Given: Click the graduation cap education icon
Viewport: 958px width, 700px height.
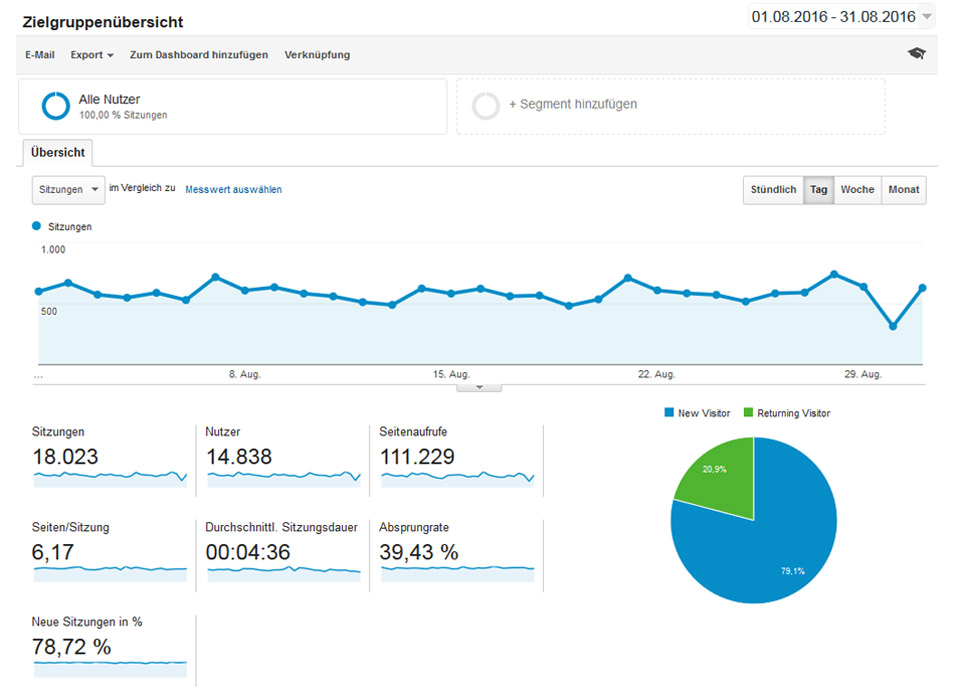Looking at the screenshot, I should click(x=916, y=54).
